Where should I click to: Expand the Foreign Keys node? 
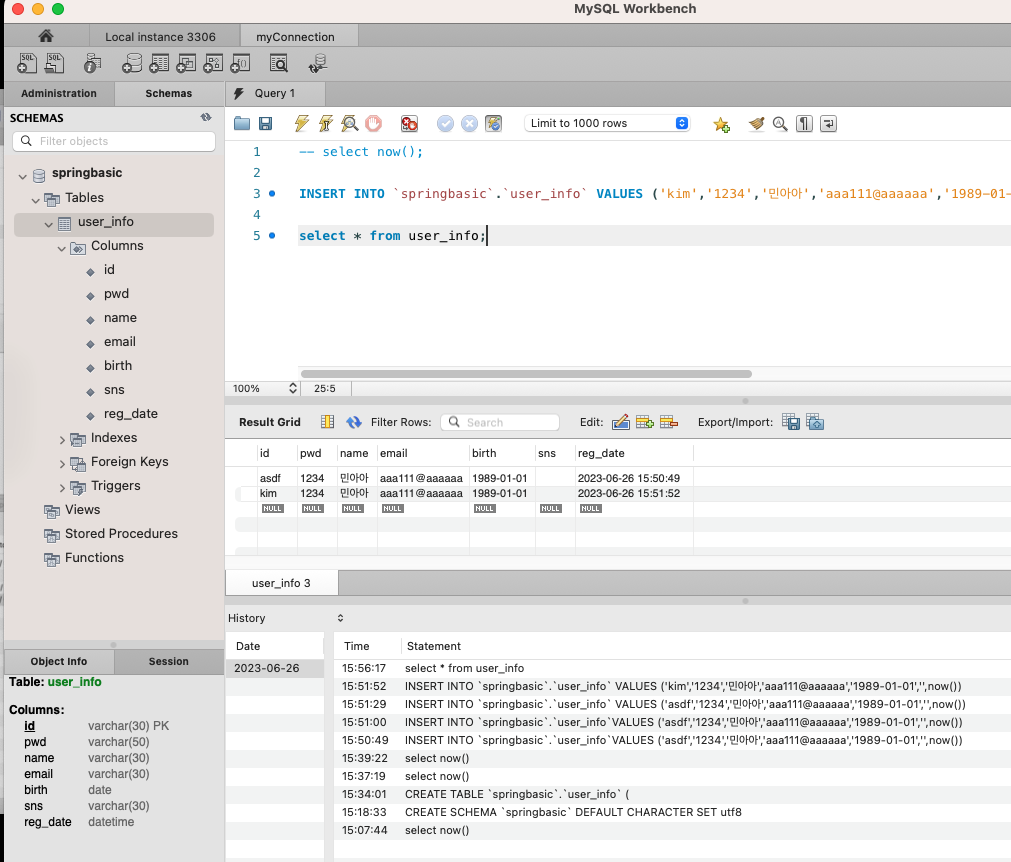(62, 464)
